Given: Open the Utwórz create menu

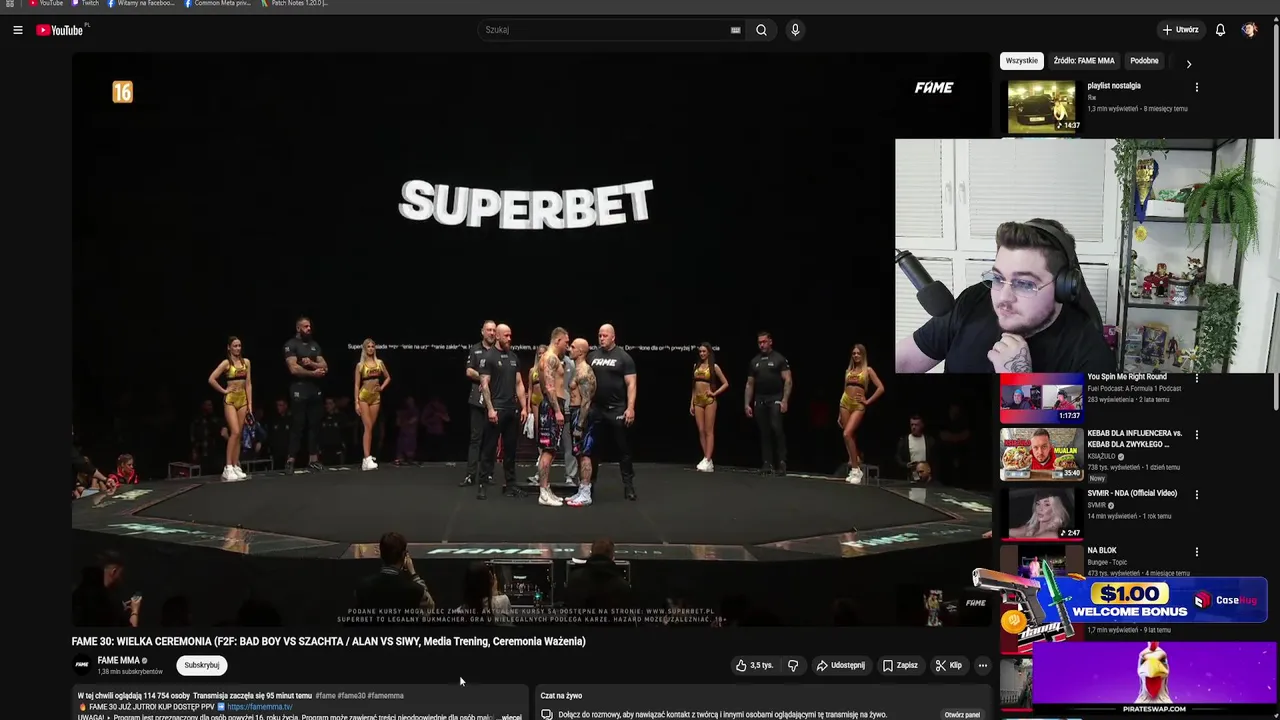Looking at the screenshot, I should click(x=1180, y=30).
